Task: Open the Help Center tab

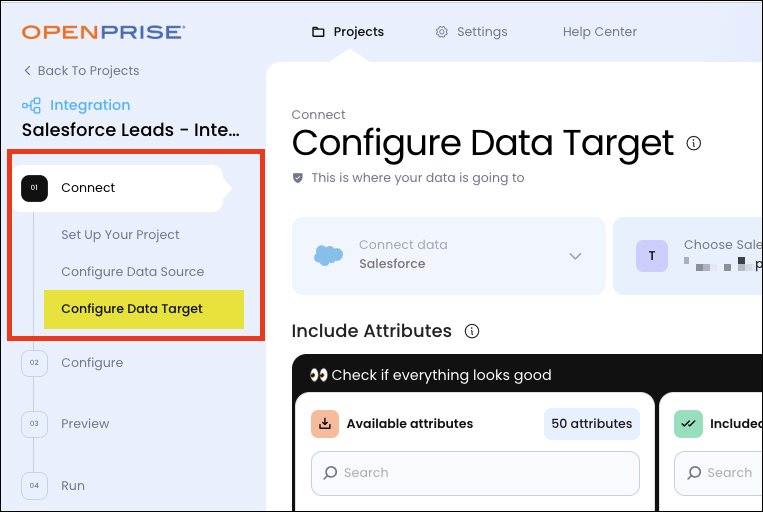Action: pos(600,32)
